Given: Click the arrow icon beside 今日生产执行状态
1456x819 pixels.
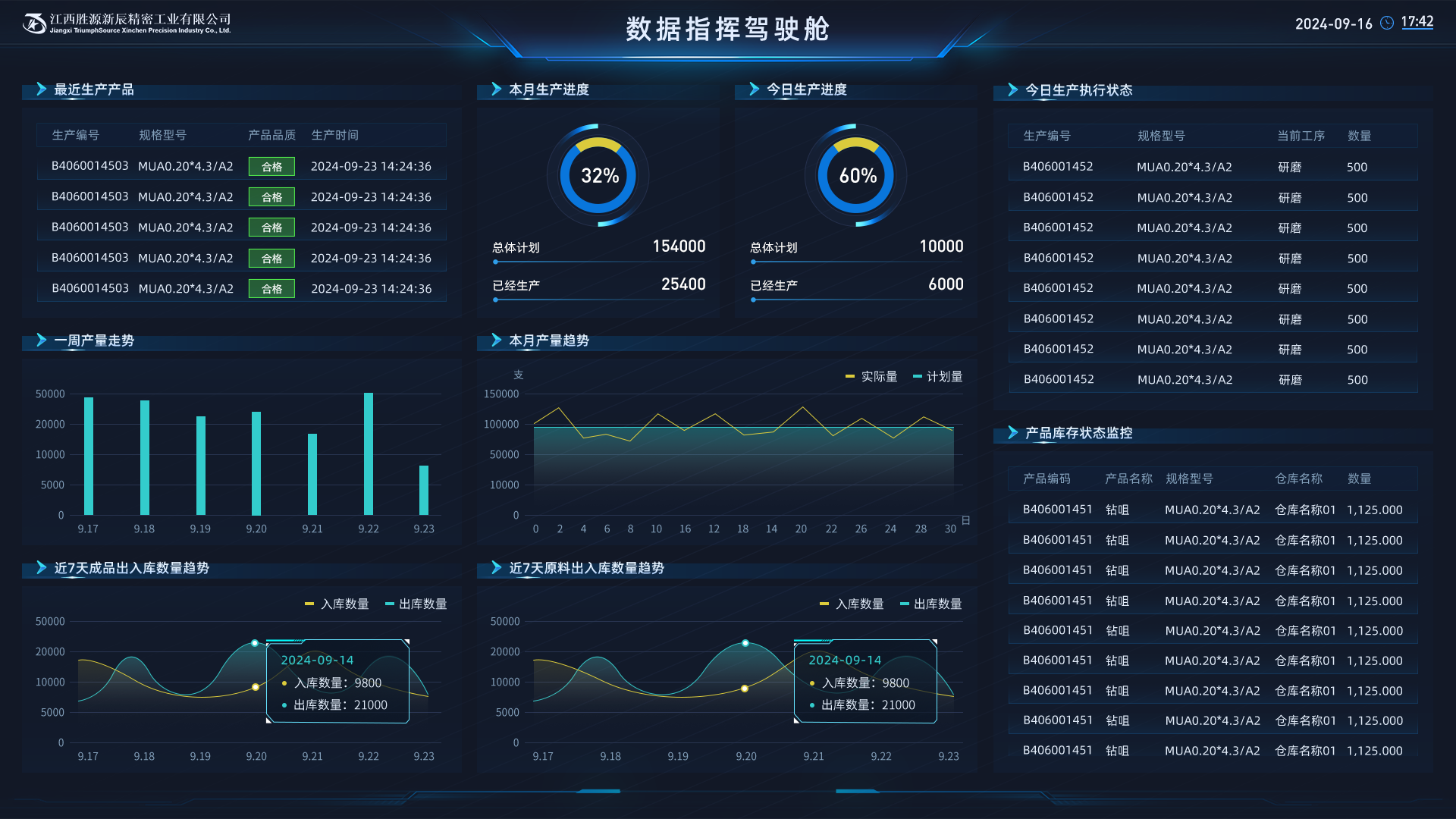Looking at the screenshot, I should click(x=1012, y=90).
